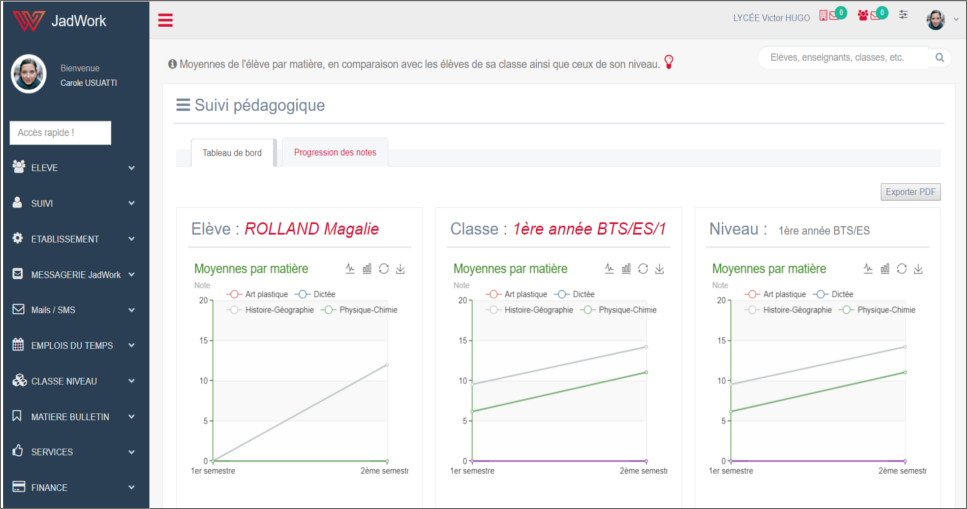This screenshot has height=509, width=967.
Task: Click Carole USUATTI profile picture in sidebar
Action: pyautogui.click(x=28, y=74)
